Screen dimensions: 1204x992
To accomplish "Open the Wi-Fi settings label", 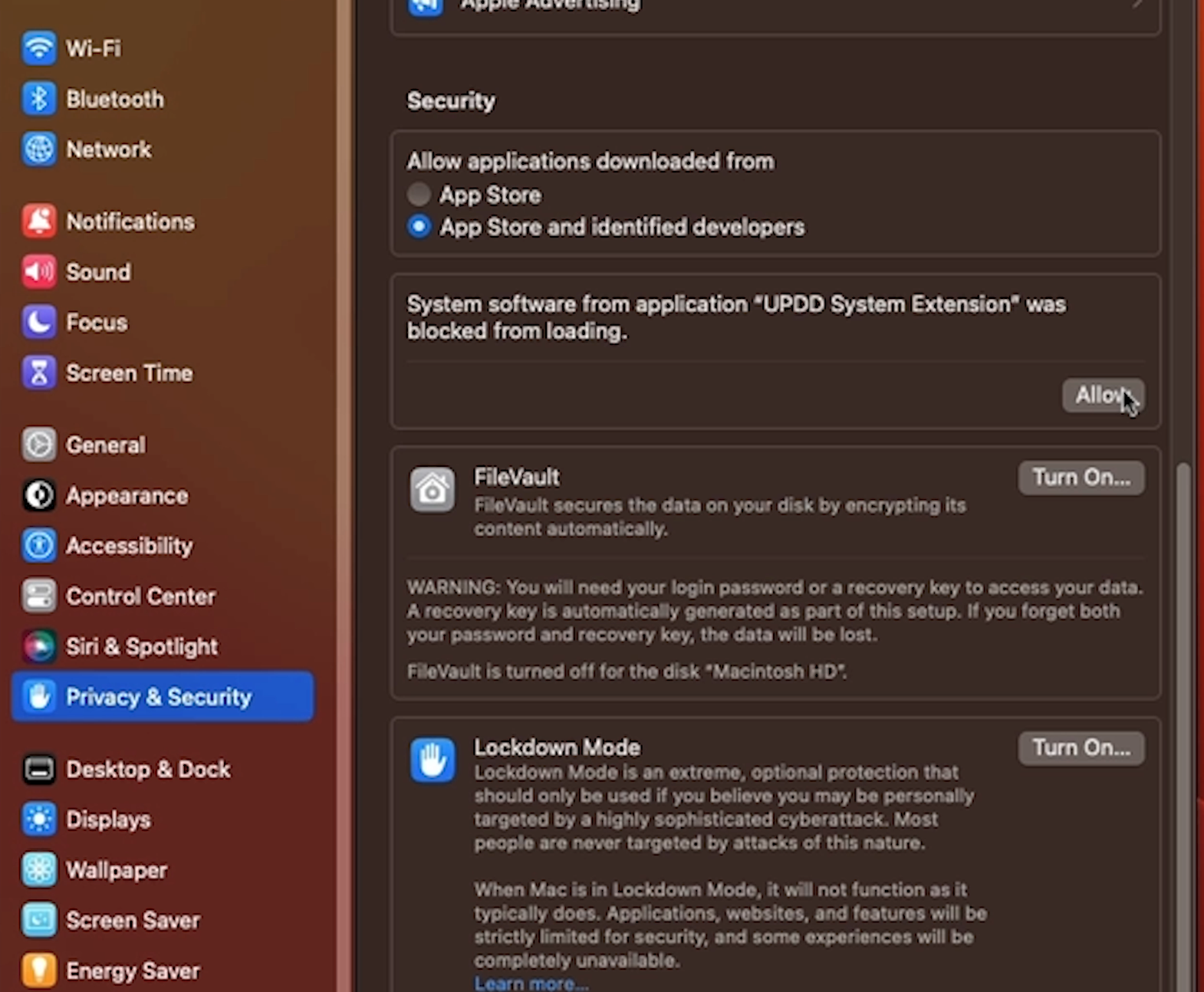I will pos(94,48).
